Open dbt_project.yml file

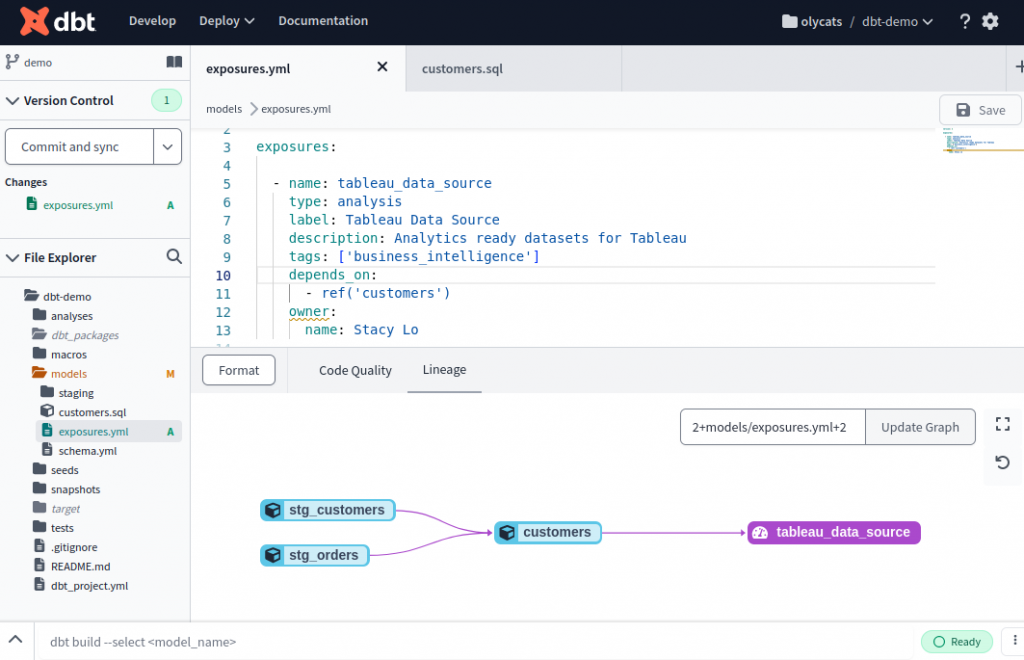click(x=89, y=586)
